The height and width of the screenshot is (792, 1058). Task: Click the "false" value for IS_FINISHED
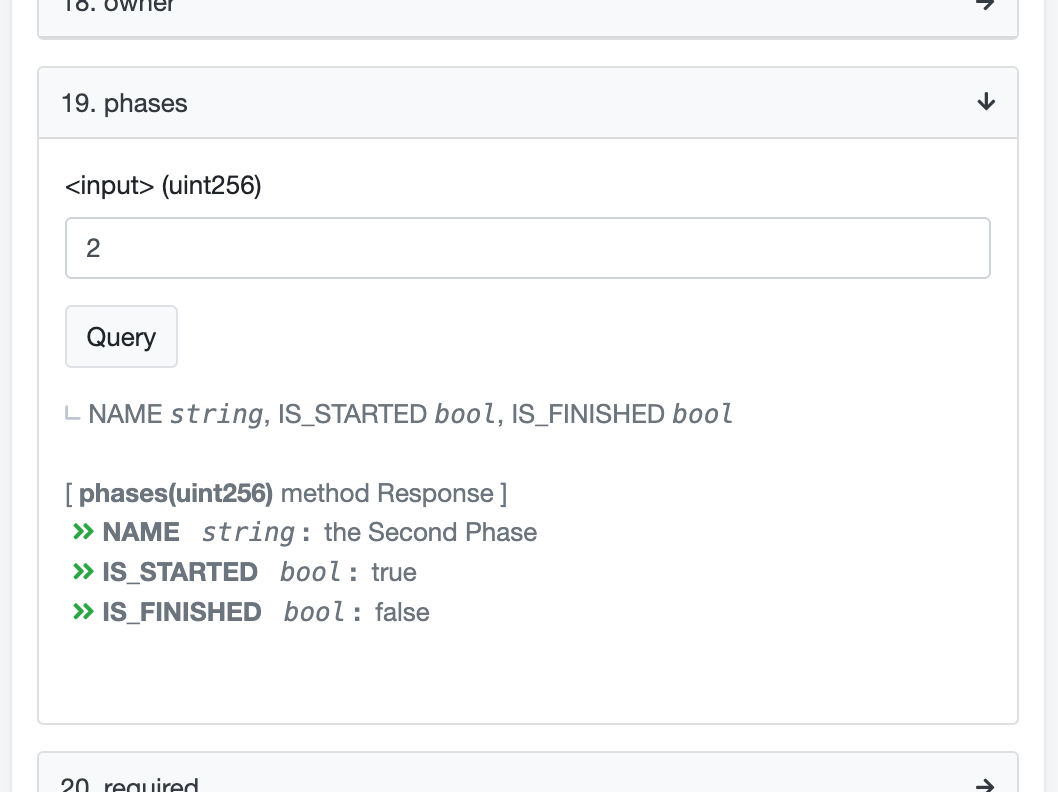coord(402,612)
